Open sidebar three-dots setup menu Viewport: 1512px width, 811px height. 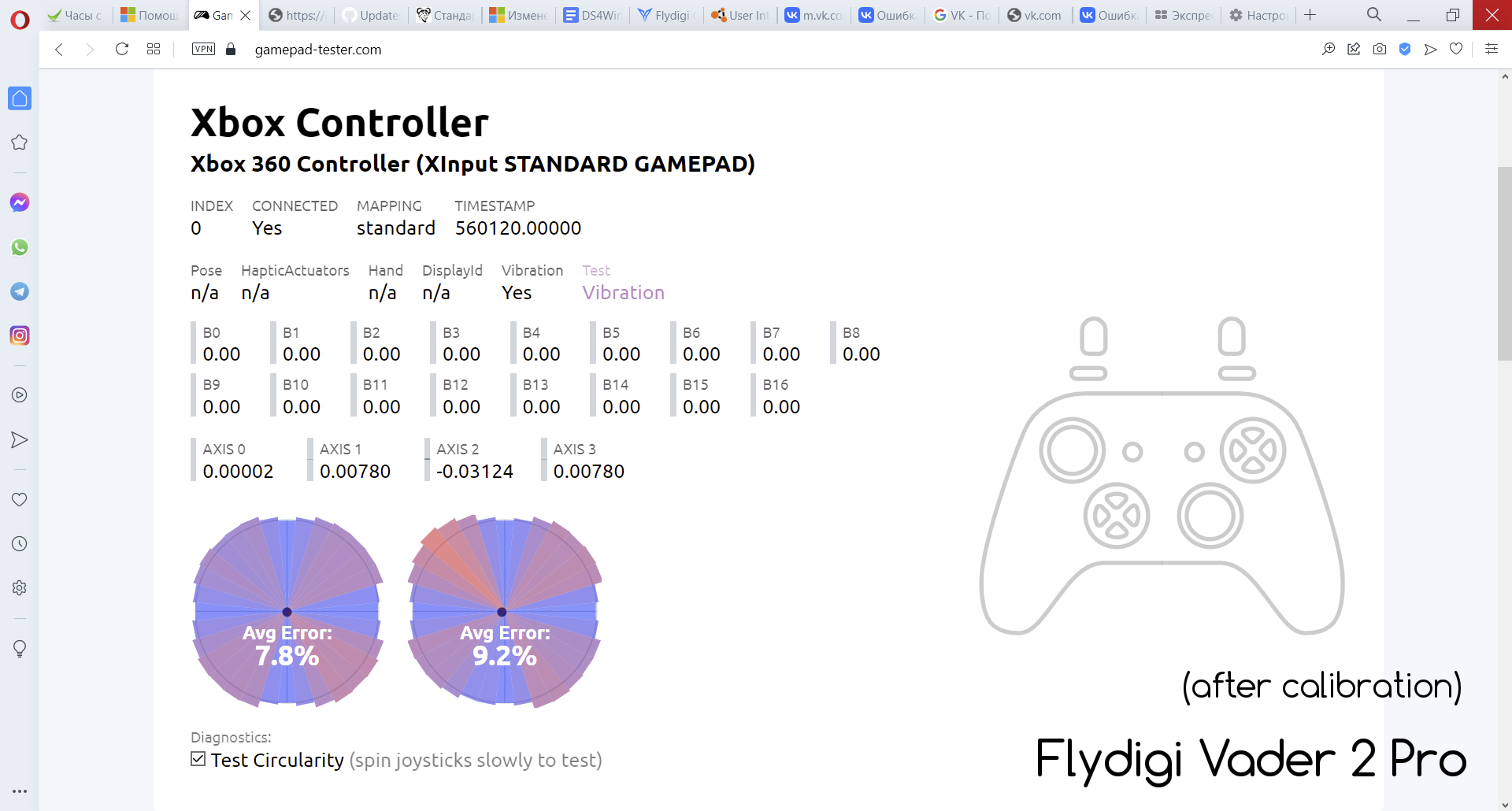[20, 791]
